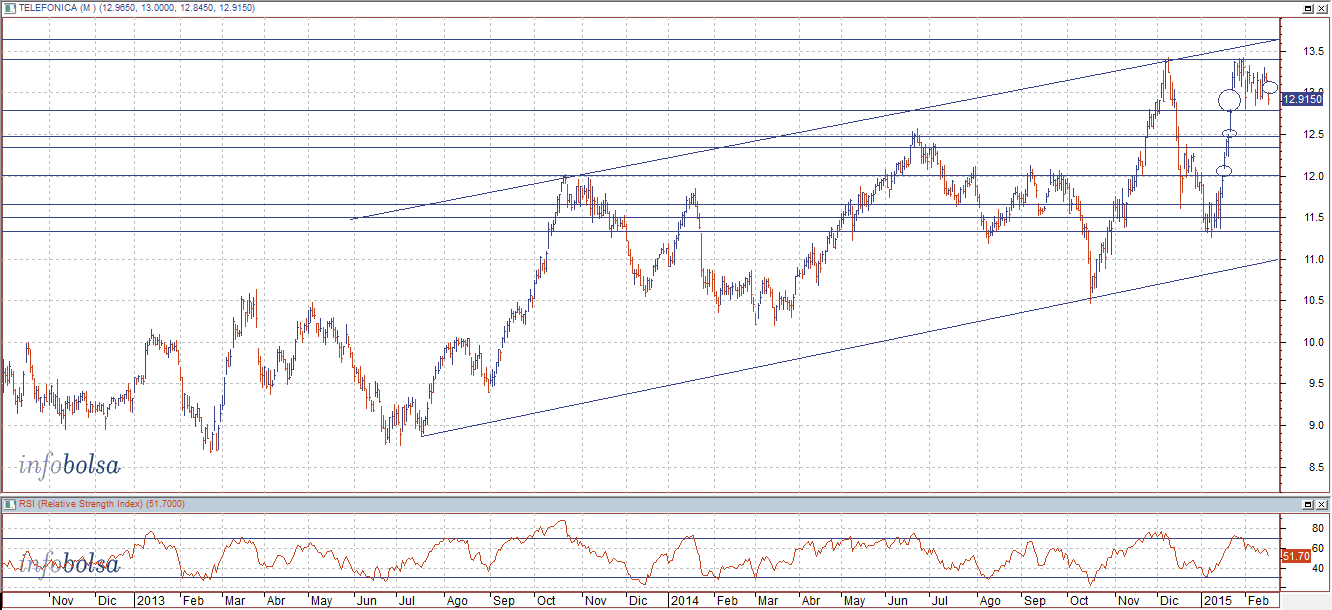Screen dimensions: 1332x610
Task: Select the ellipse annotation near 12.05 level
Action: pyautogui.click(x=1224, y=171)
